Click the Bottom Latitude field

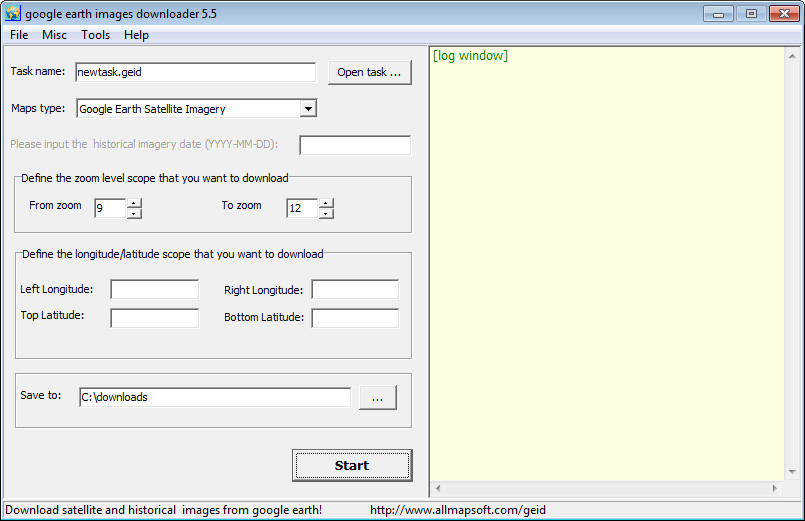355,318
